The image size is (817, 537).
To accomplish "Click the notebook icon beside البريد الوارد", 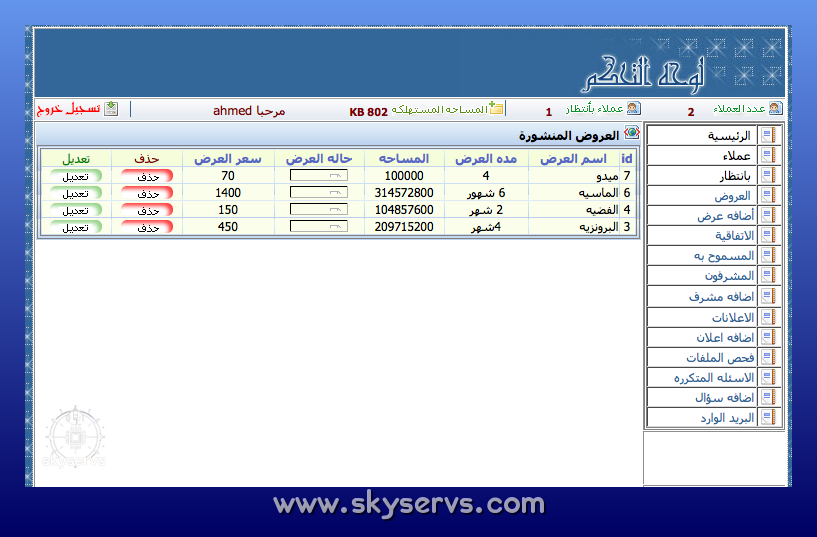I will tap(768, 418).
